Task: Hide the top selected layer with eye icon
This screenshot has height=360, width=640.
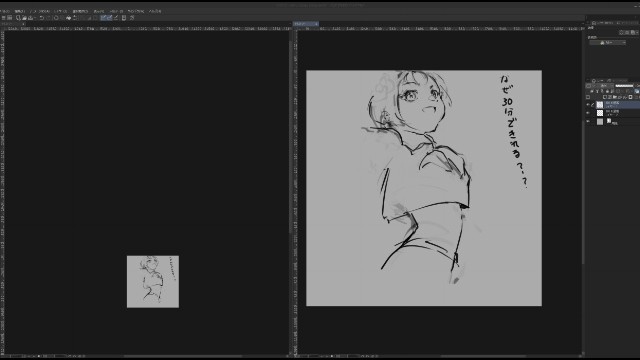Action: point(588,105)
